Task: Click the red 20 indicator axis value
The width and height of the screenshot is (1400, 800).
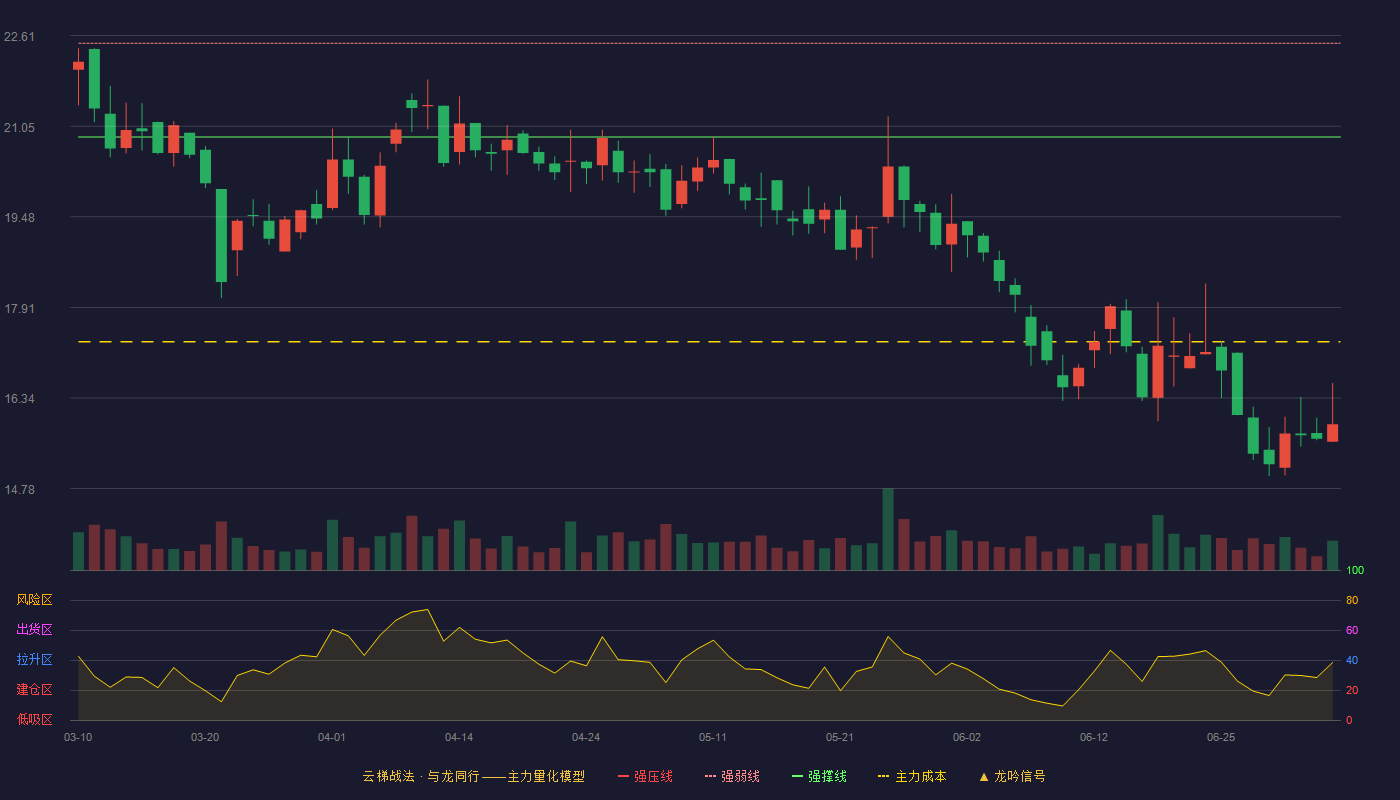Action: click(x=1352, y=691)
